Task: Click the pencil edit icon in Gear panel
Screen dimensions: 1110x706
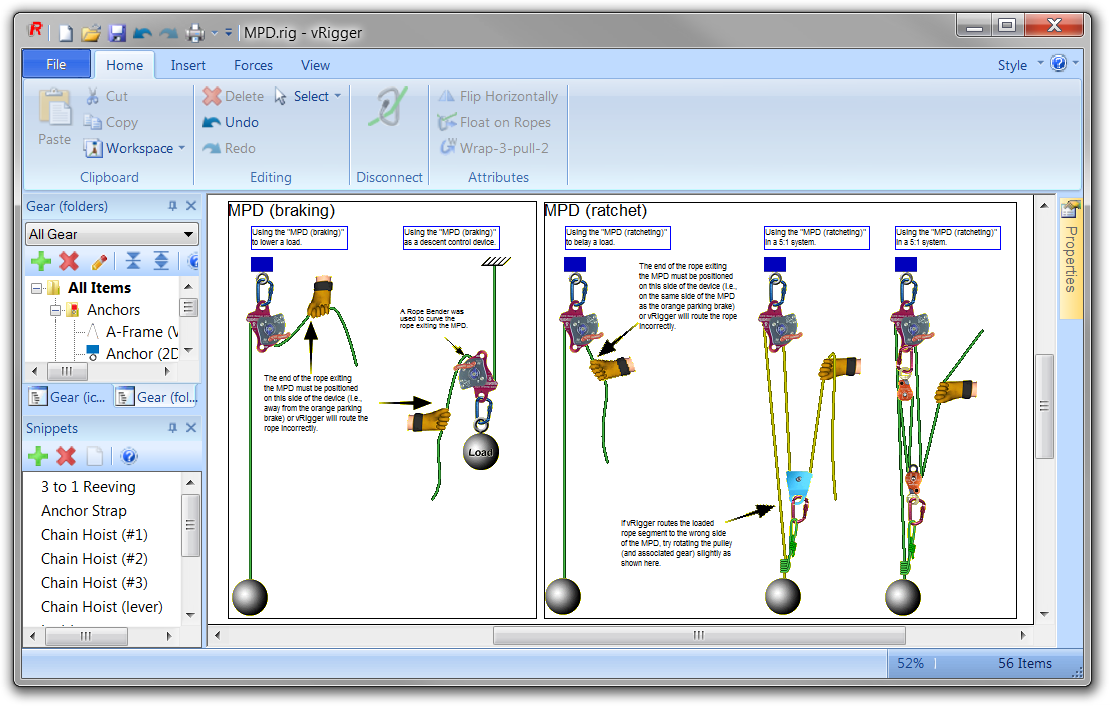Action: [99, 262]
